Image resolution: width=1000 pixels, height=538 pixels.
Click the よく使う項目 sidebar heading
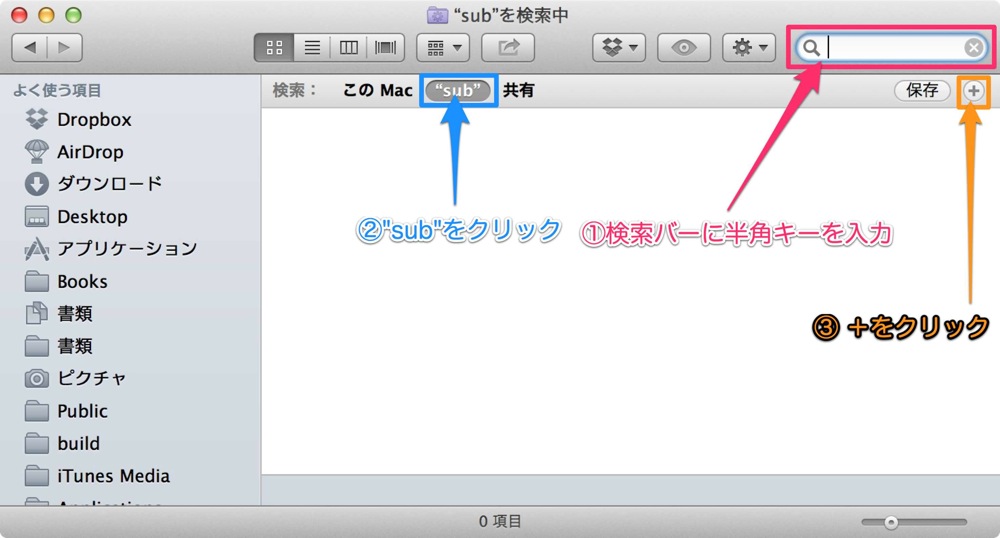coord(57,91)
